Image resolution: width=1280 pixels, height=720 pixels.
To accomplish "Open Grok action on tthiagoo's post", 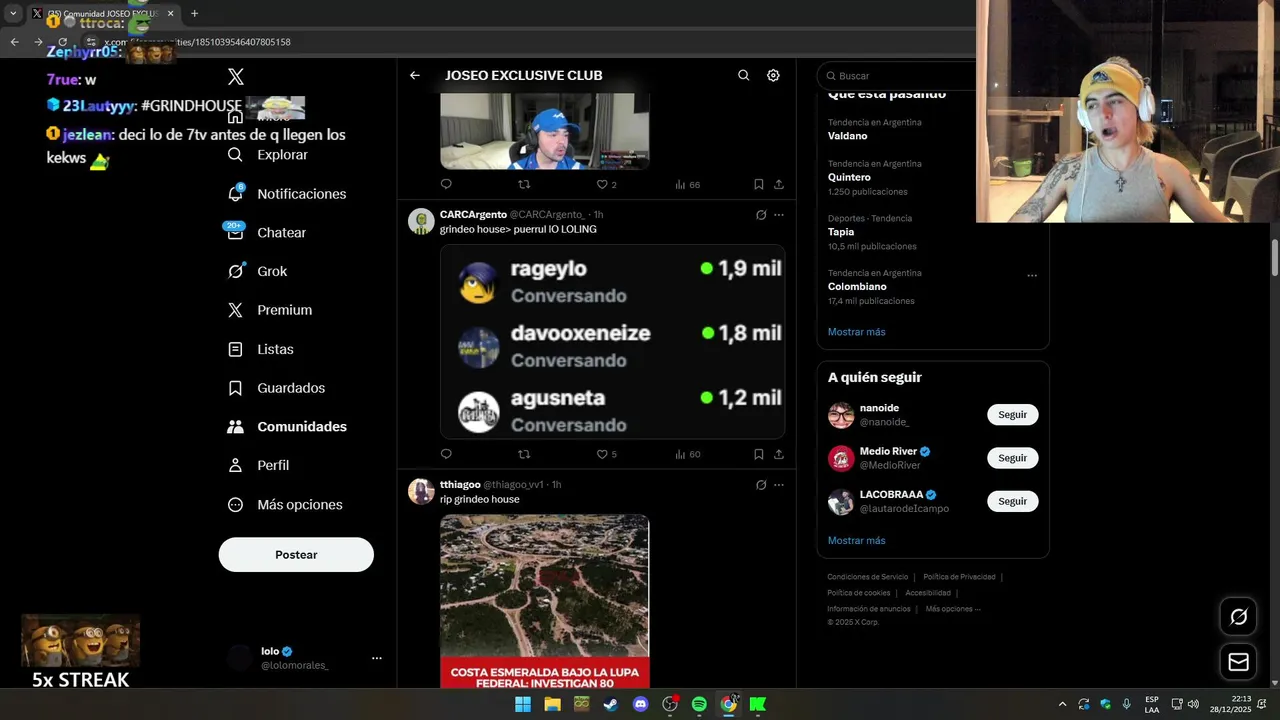I will click(x=761, y=485).
